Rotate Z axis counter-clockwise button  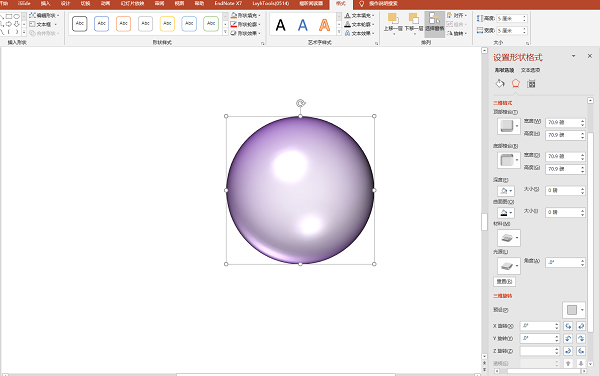[581, 351]
